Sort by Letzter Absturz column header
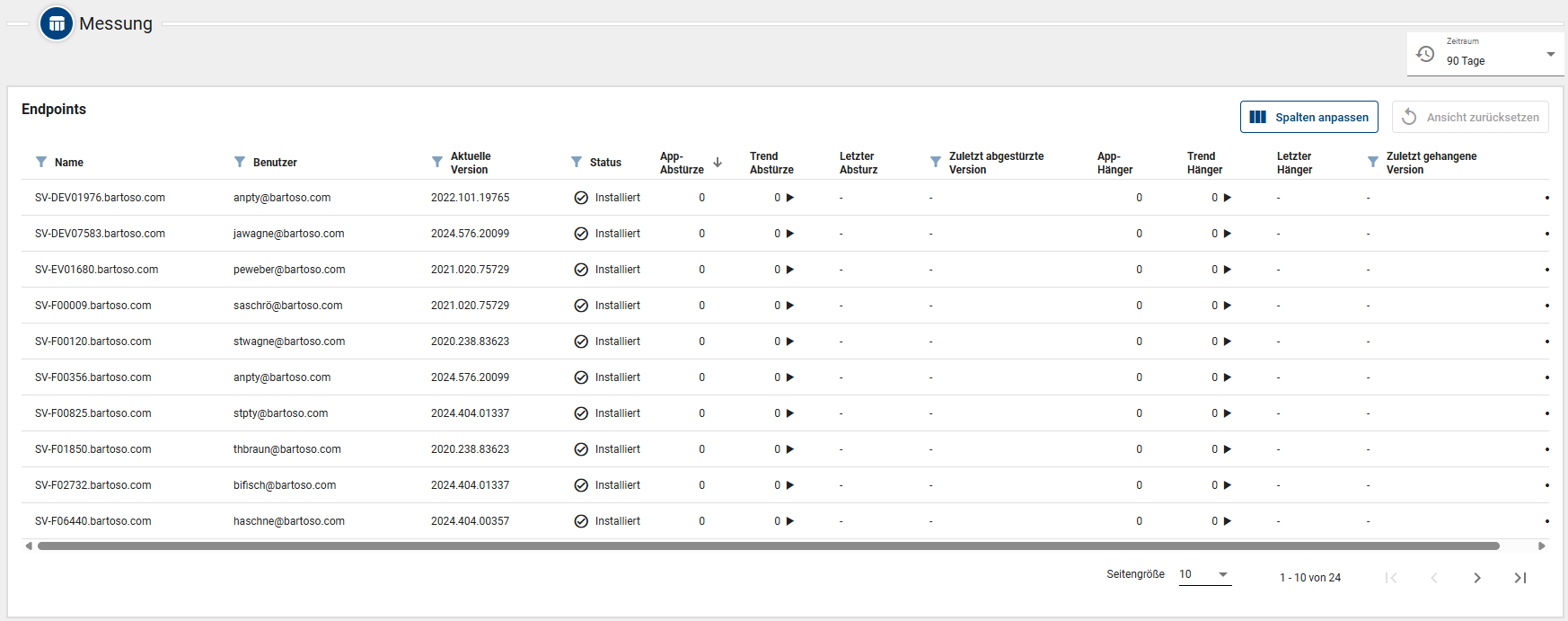Screen dimensions: 1568x621 858,163
